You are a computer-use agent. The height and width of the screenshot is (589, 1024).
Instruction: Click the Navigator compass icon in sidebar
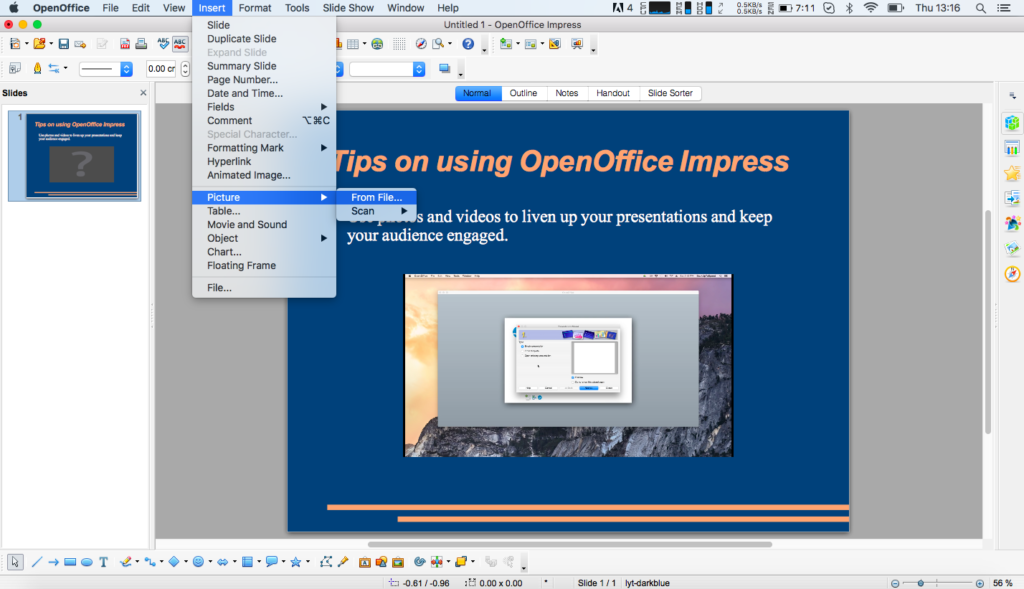coord(1012,274)
